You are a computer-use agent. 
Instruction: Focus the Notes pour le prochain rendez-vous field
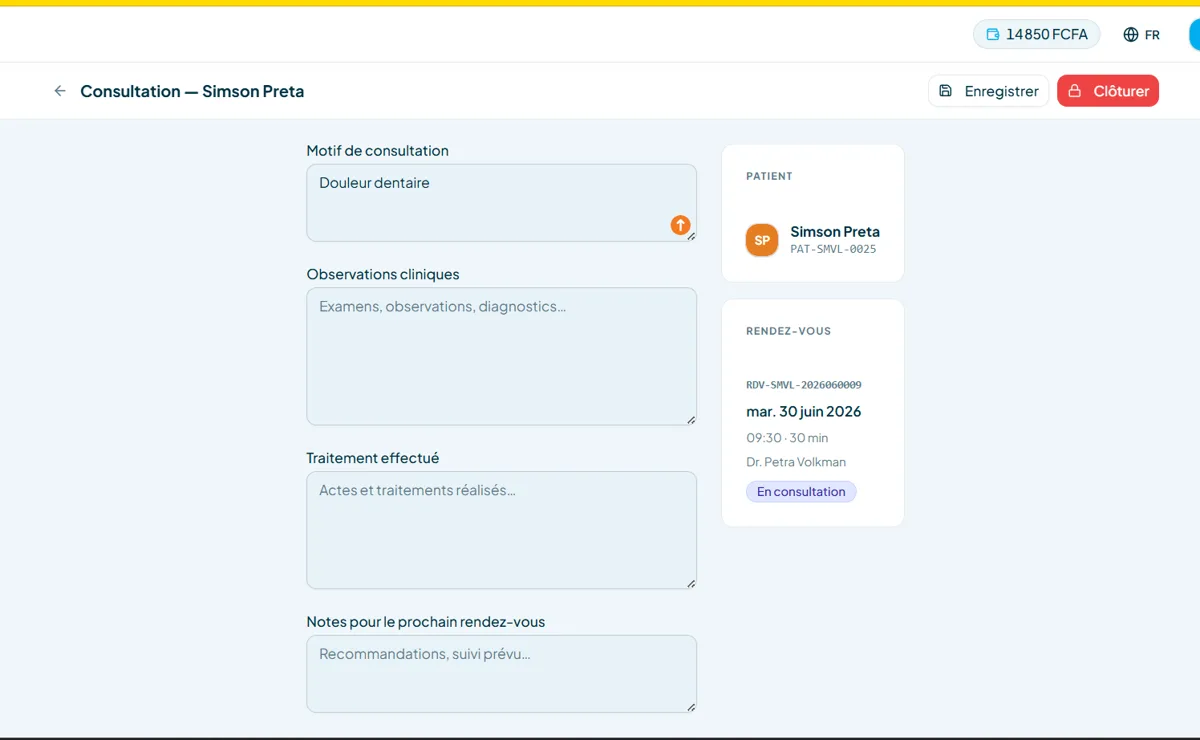[x=501, y=674]
